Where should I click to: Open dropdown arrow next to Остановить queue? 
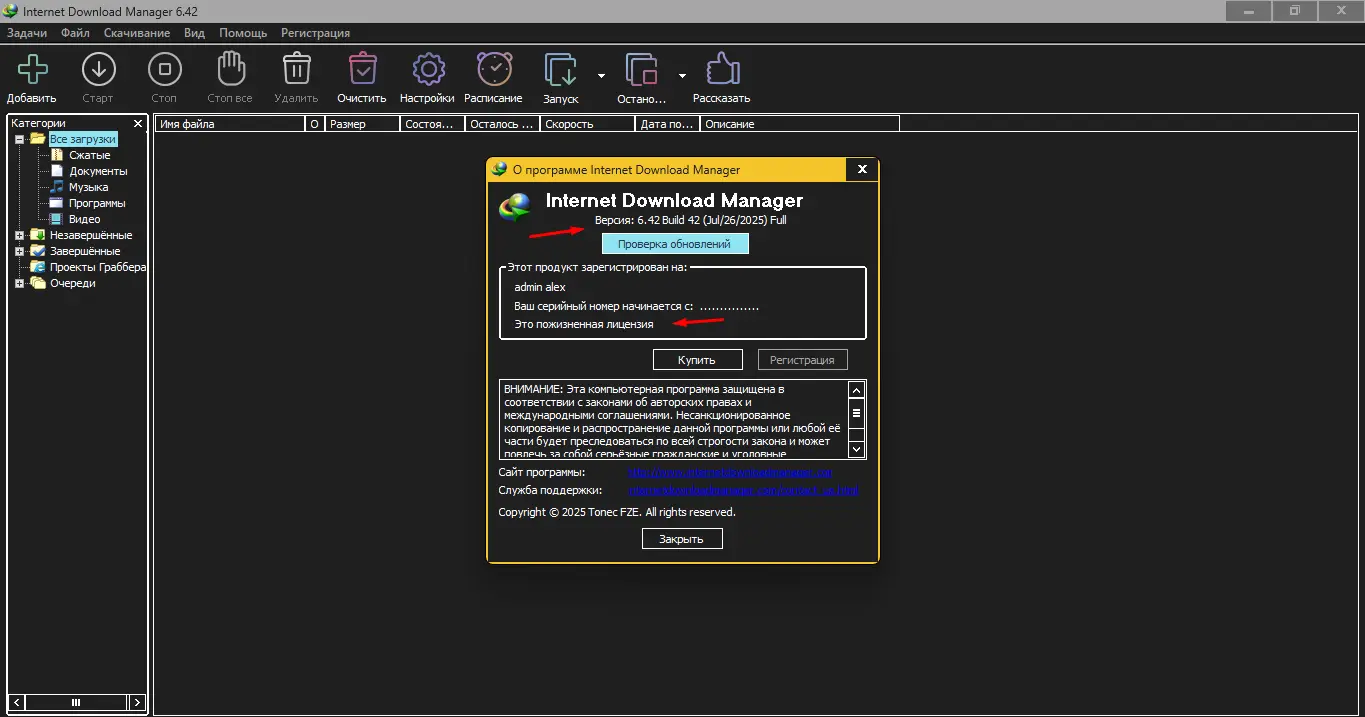682,75
